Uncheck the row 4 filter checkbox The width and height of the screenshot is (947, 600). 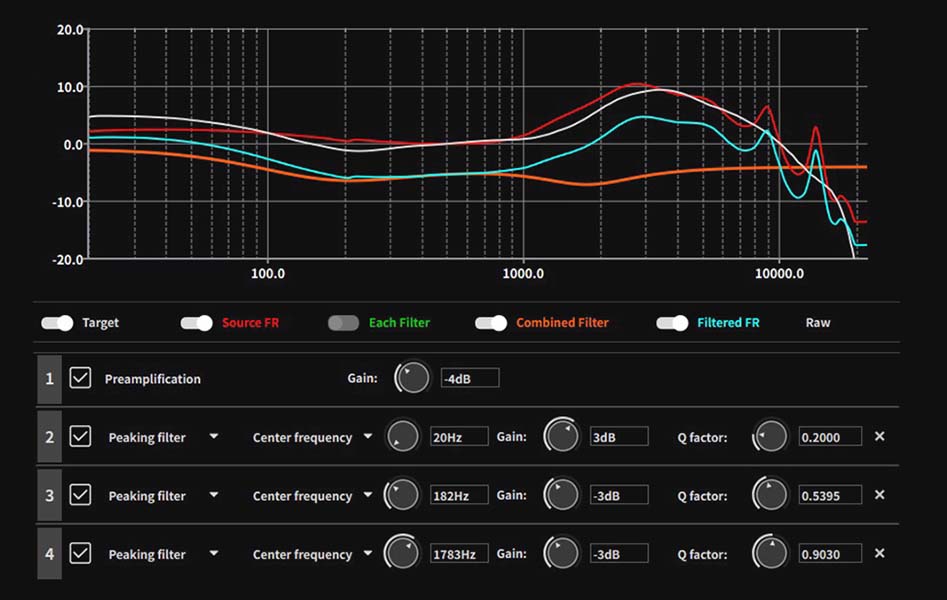click(x=80, y=554)
